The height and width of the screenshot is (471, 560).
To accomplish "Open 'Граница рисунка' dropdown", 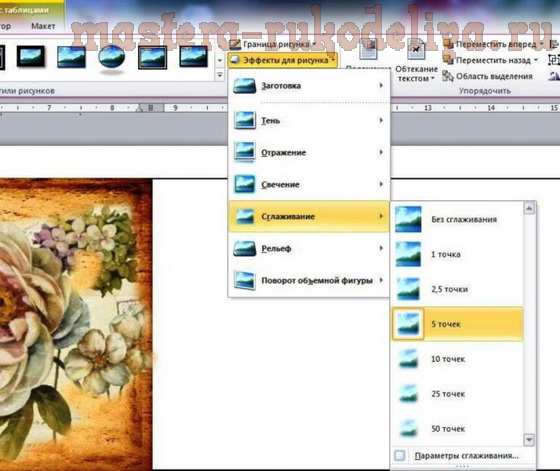I will coord(273,44).
